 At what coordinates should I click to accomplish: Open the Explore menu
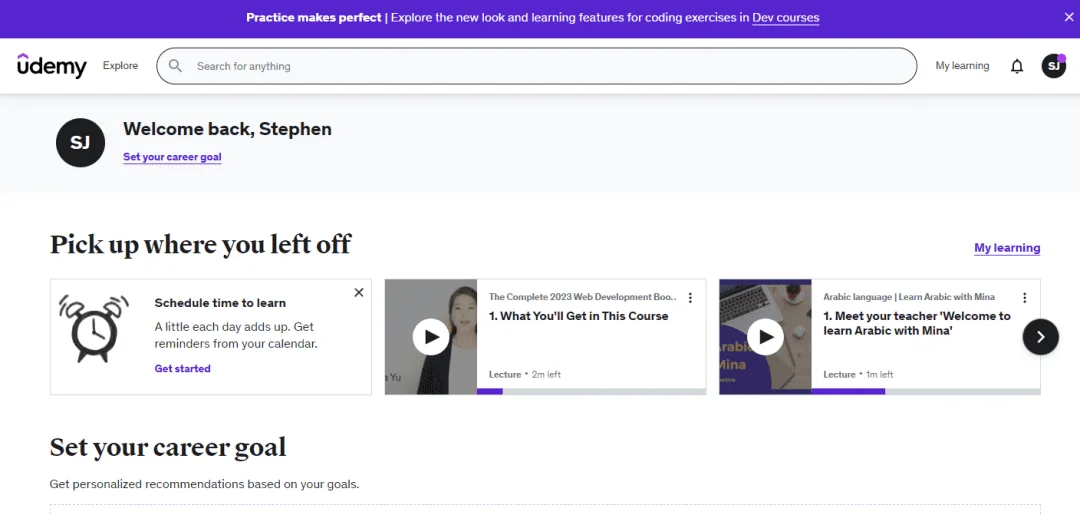tap(121, 65)
